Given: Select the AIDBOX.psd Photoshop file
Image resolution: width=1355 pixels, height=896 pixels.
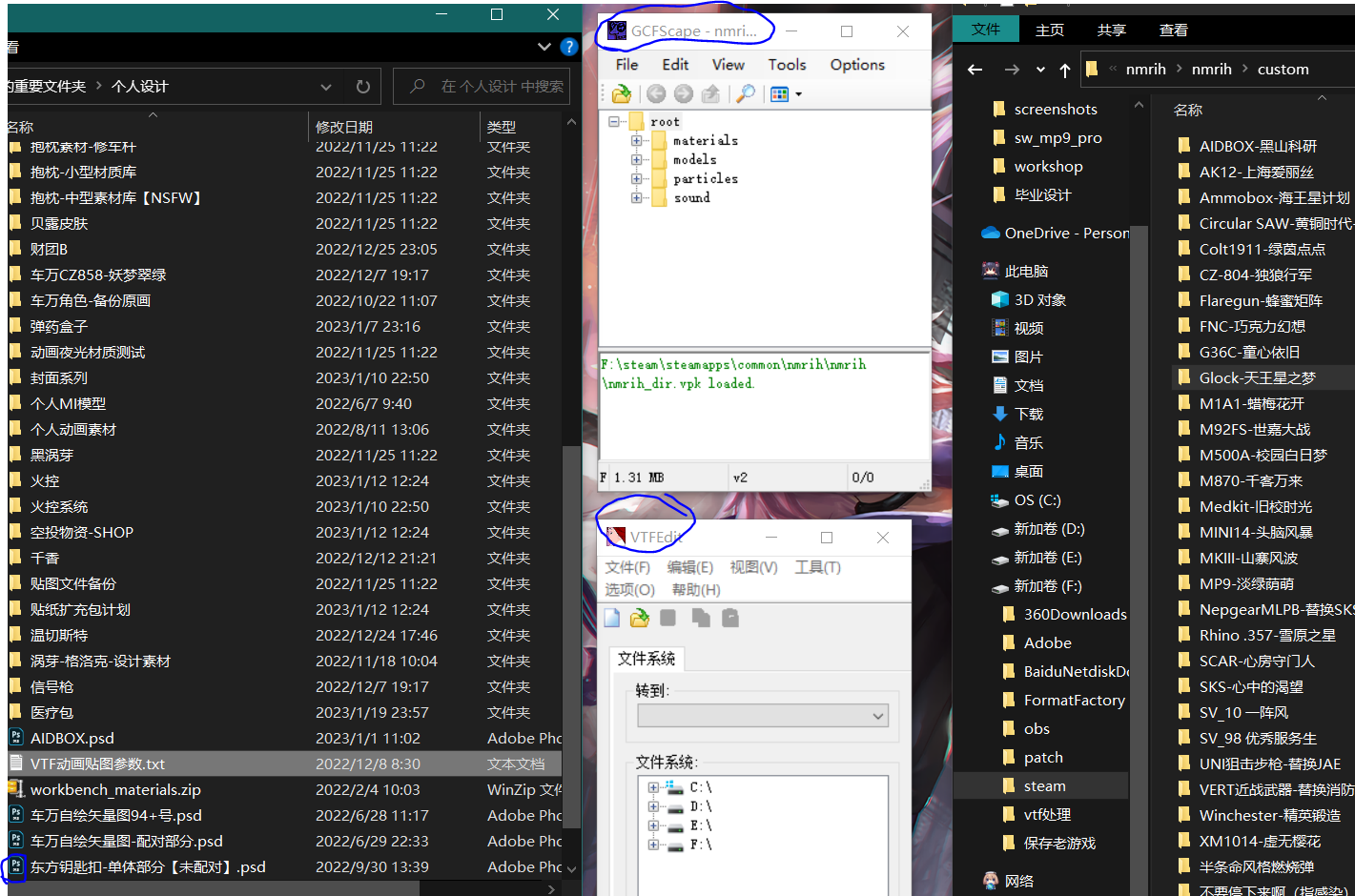Looking at the screenshot, I should click(x=72, y=738).
